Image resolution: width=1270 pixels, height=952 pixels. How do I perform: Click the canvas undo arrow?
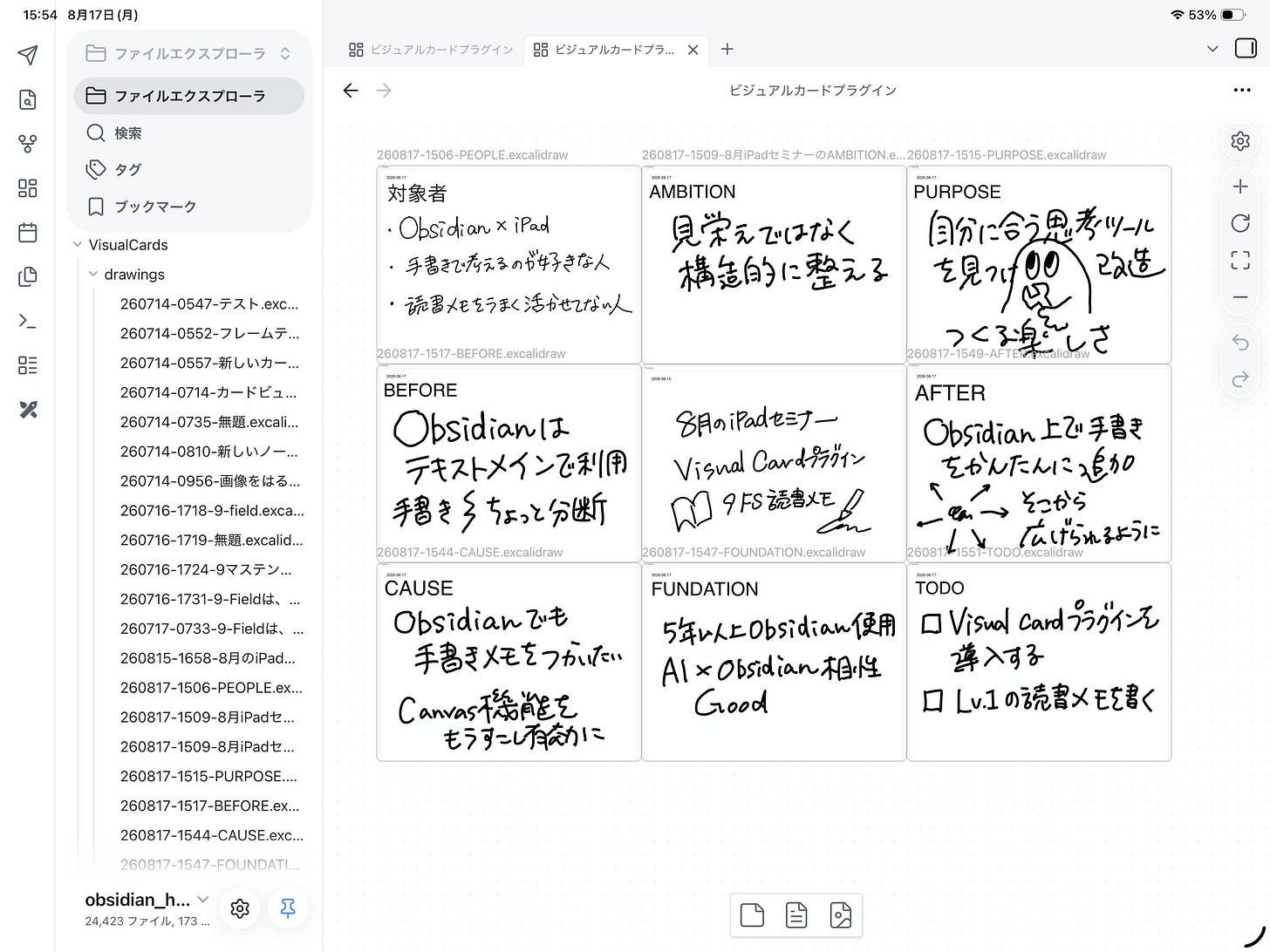pos(1240,342)
